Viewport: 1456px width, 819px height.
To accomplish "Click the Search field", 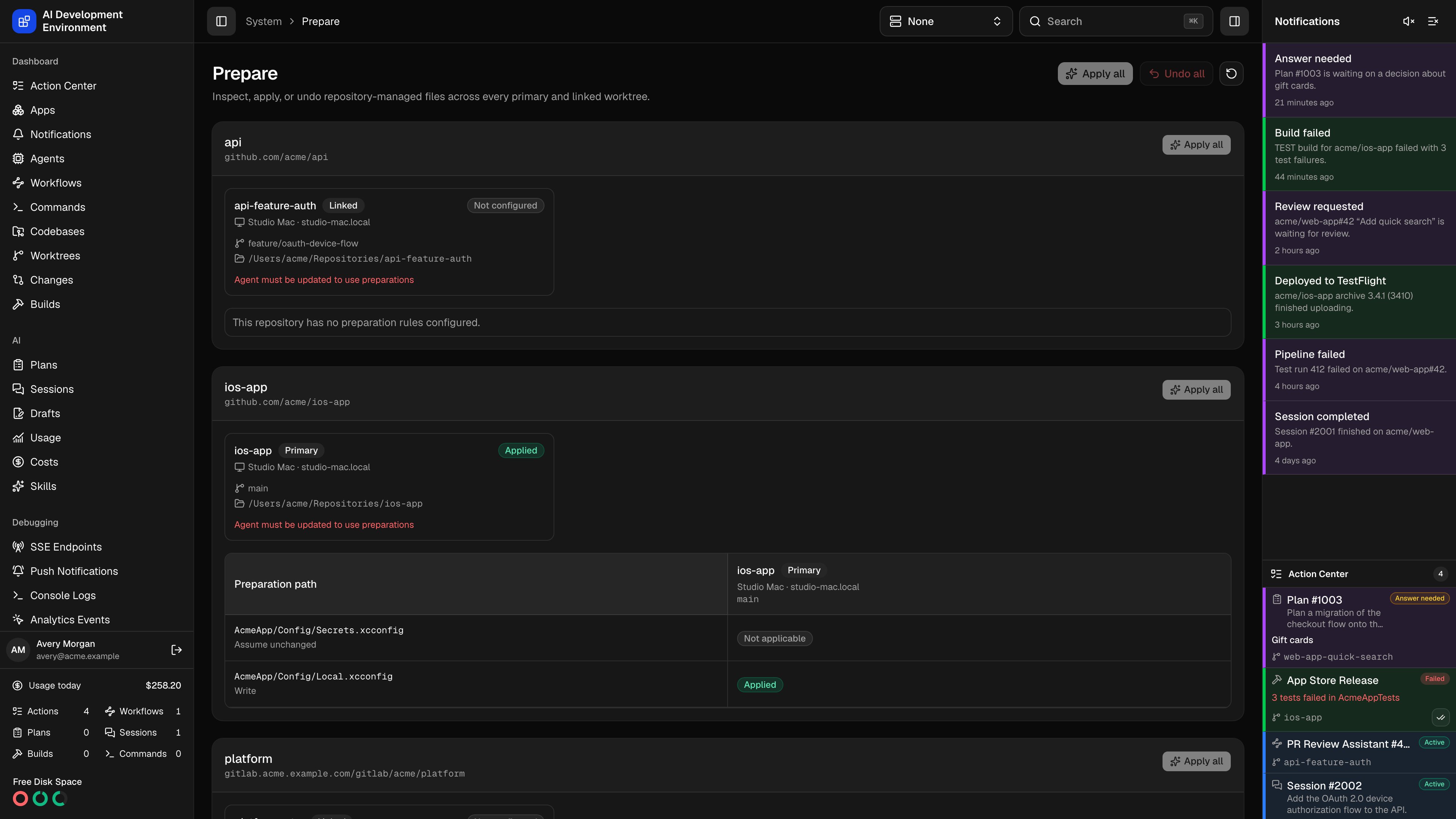I will click(x=1116, y=21).
